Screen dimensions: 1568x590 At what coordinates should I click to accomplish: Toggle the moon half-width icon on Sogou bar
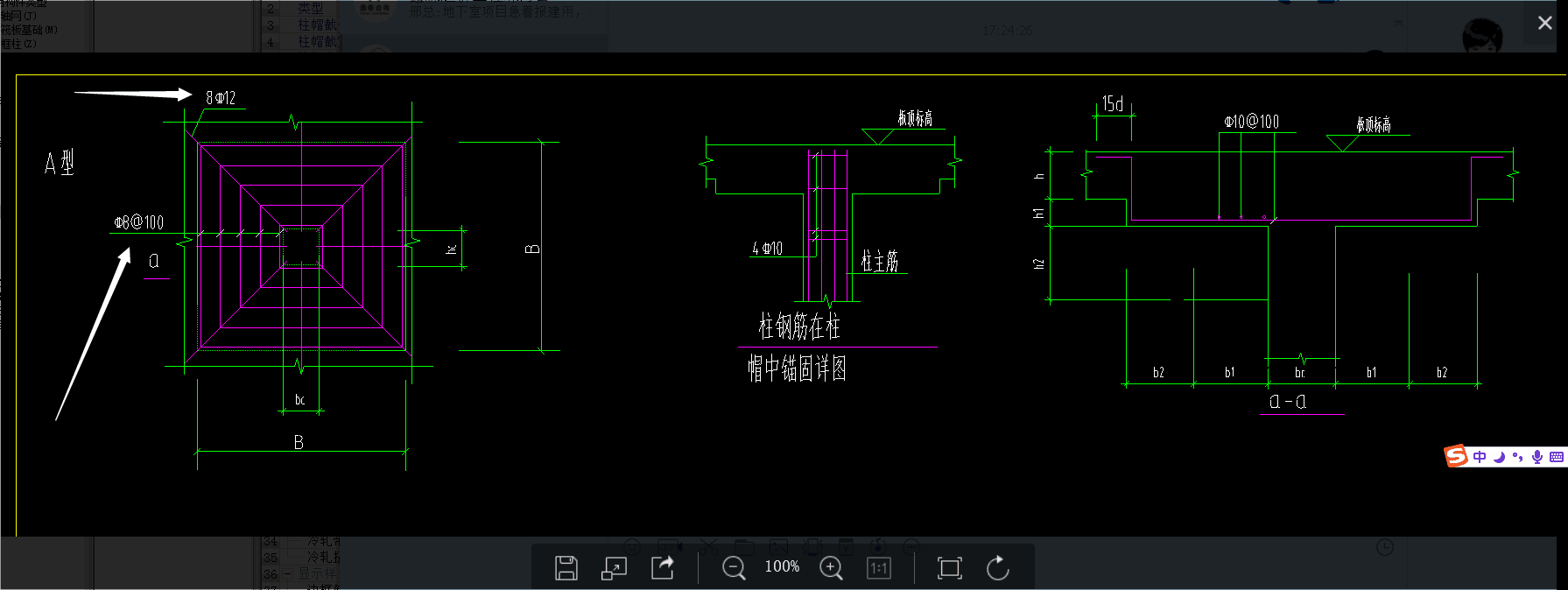(x=1499, y=457)
